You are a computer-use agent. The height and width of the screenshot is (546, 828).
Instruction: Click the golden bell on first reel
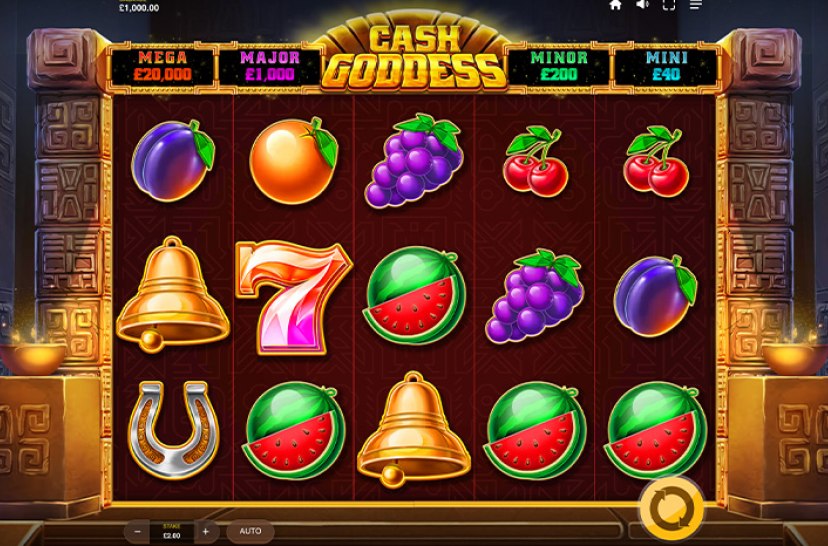click(173, 294)
